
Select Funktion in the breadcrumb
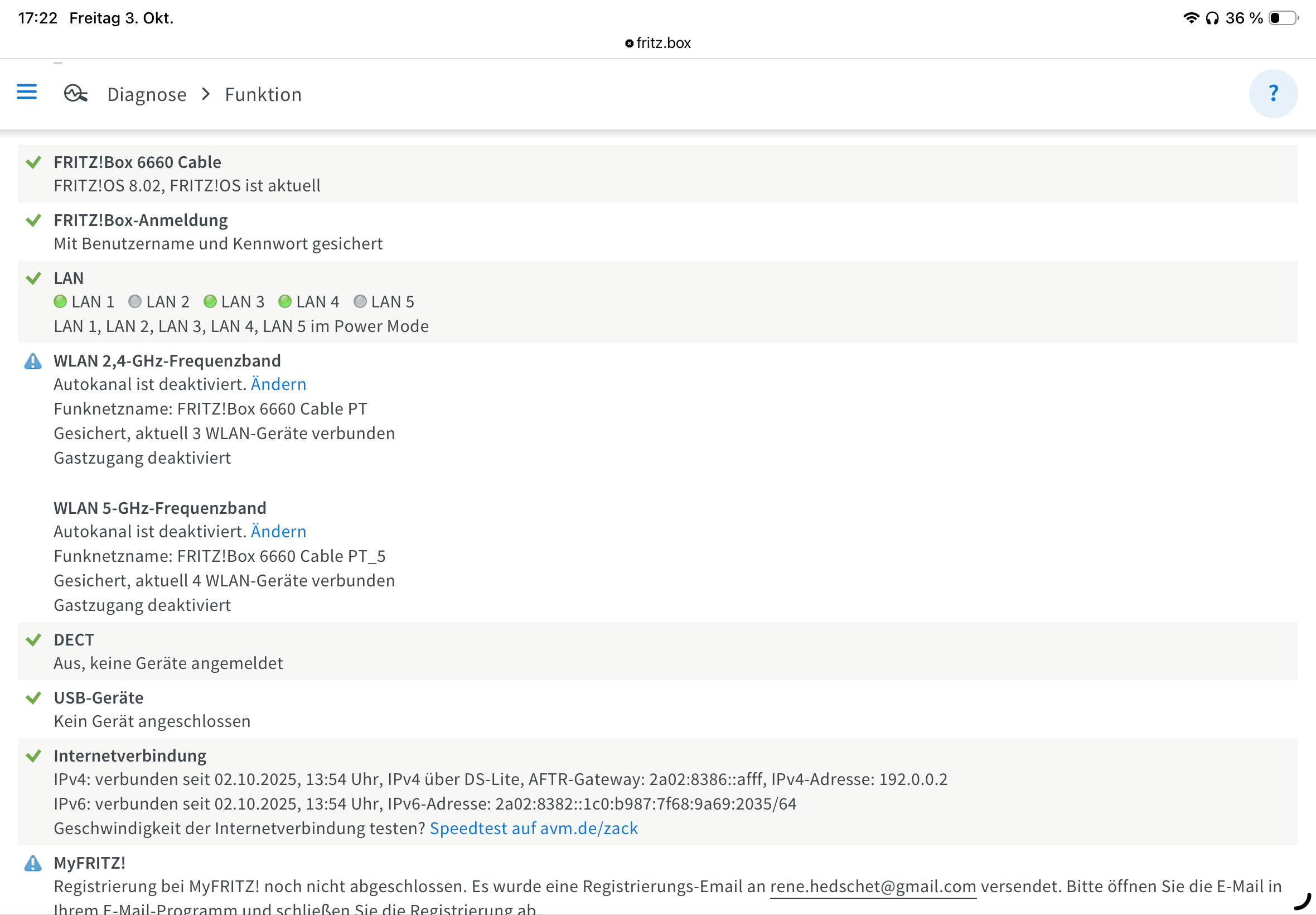click(263, 95)
